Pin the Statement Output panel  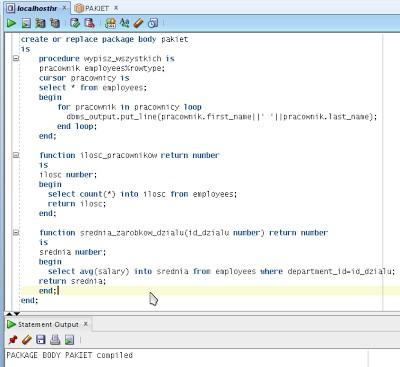(x=12, y=340)
